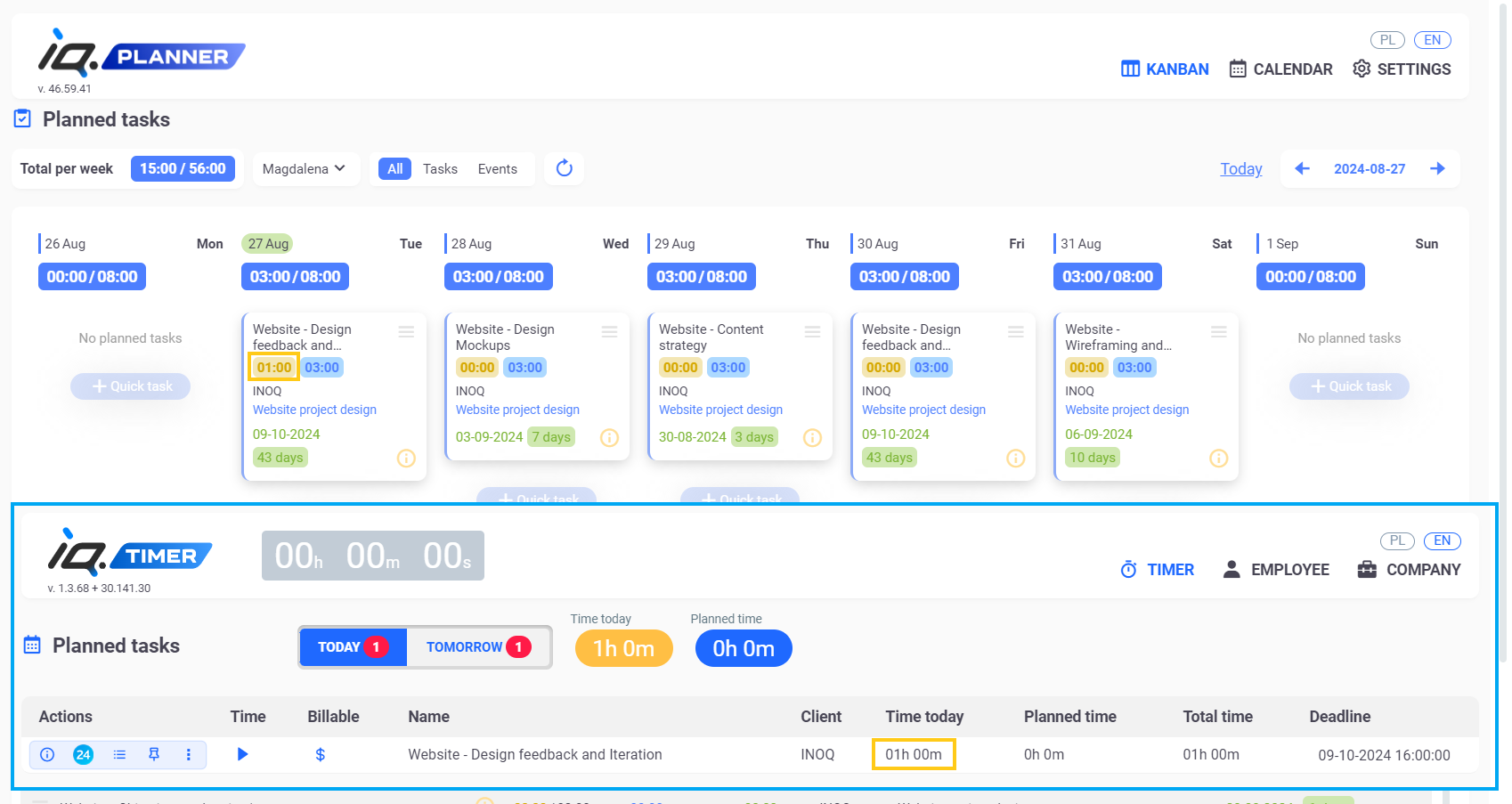
Task: Click the list icon in Actions column
Action: [119, 754]
